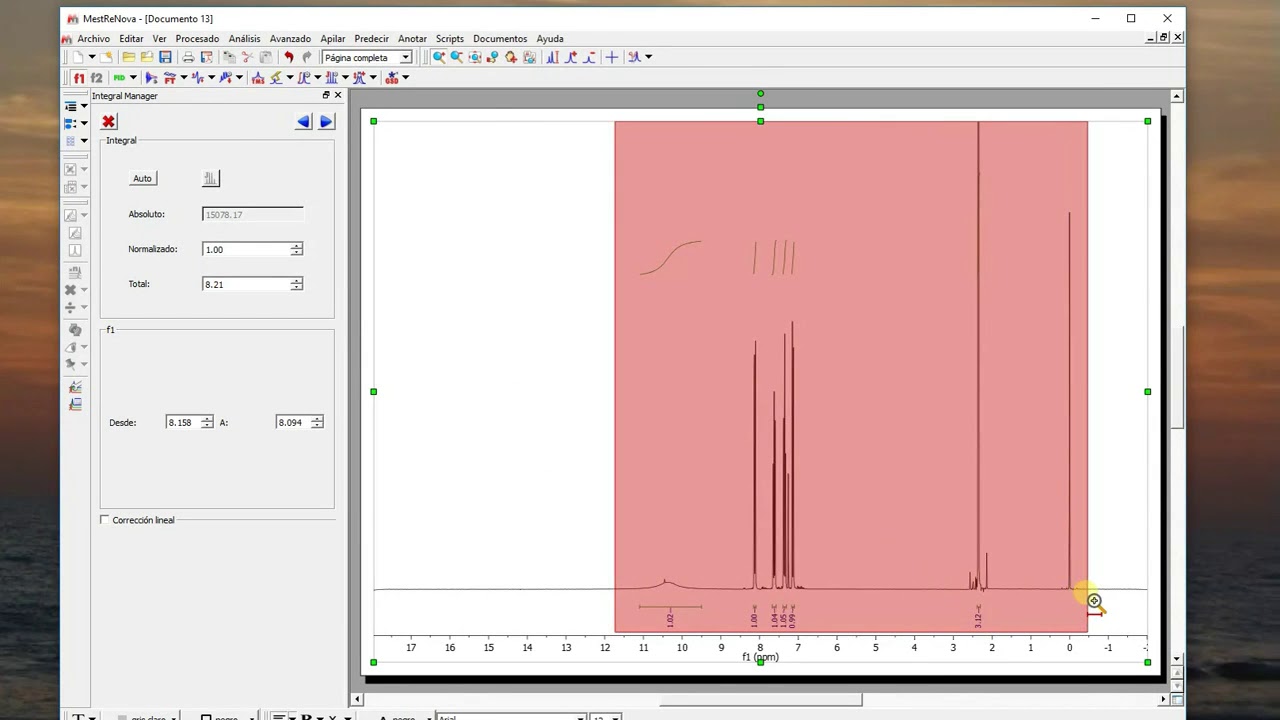Viewport: 1280px width, 720px height.
Task: Increase the Total value with up stepper
Action: click(297, 281)
